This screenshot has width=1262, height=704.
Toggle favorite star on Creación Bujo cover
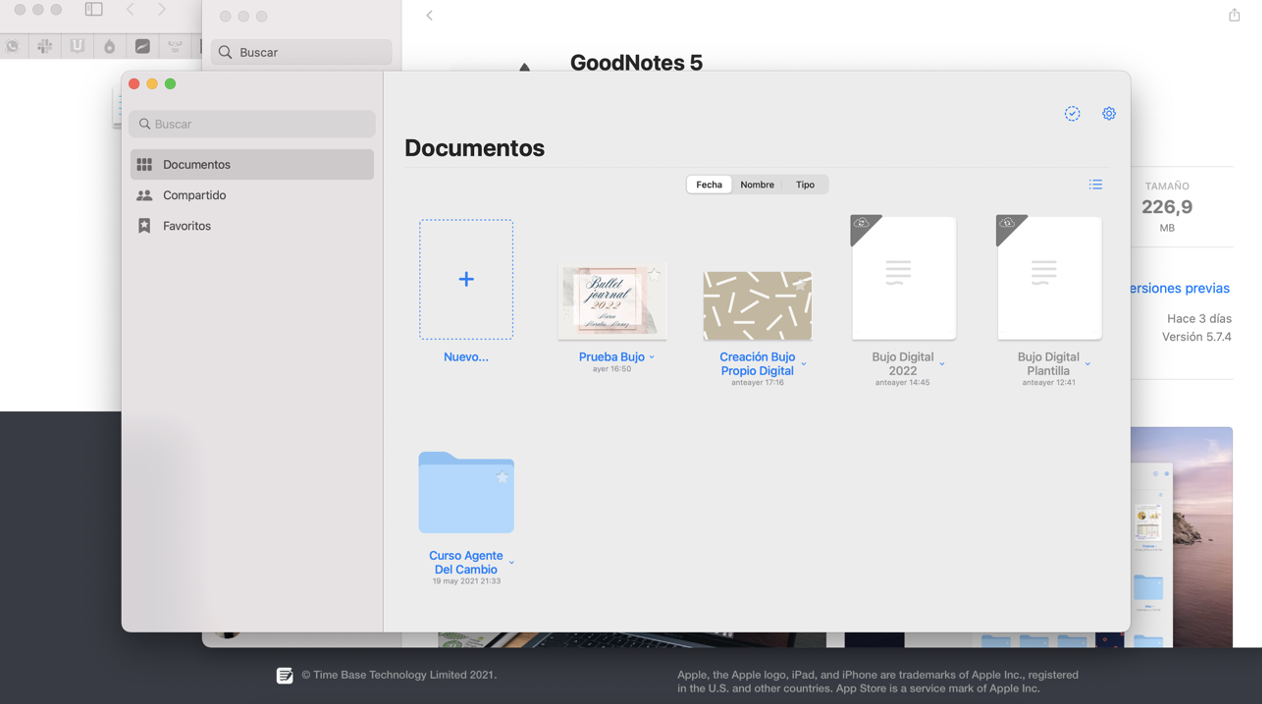800,284
